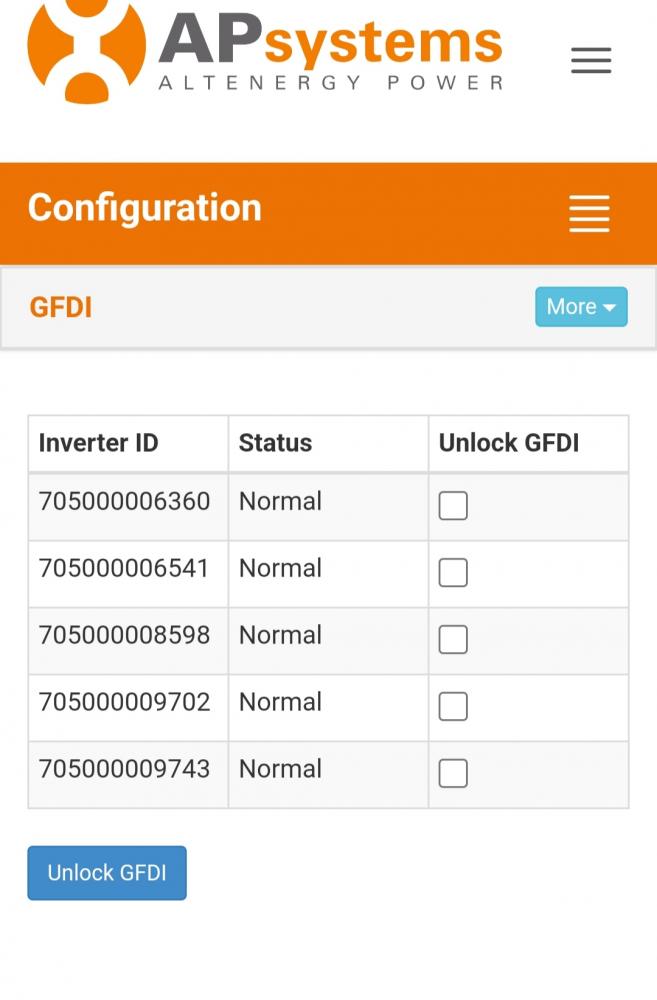The height and width of the screenshot is (1000, 657).
Task: Check Unlock GFDI for inverter 705000009743
Action: click(453, 774)
